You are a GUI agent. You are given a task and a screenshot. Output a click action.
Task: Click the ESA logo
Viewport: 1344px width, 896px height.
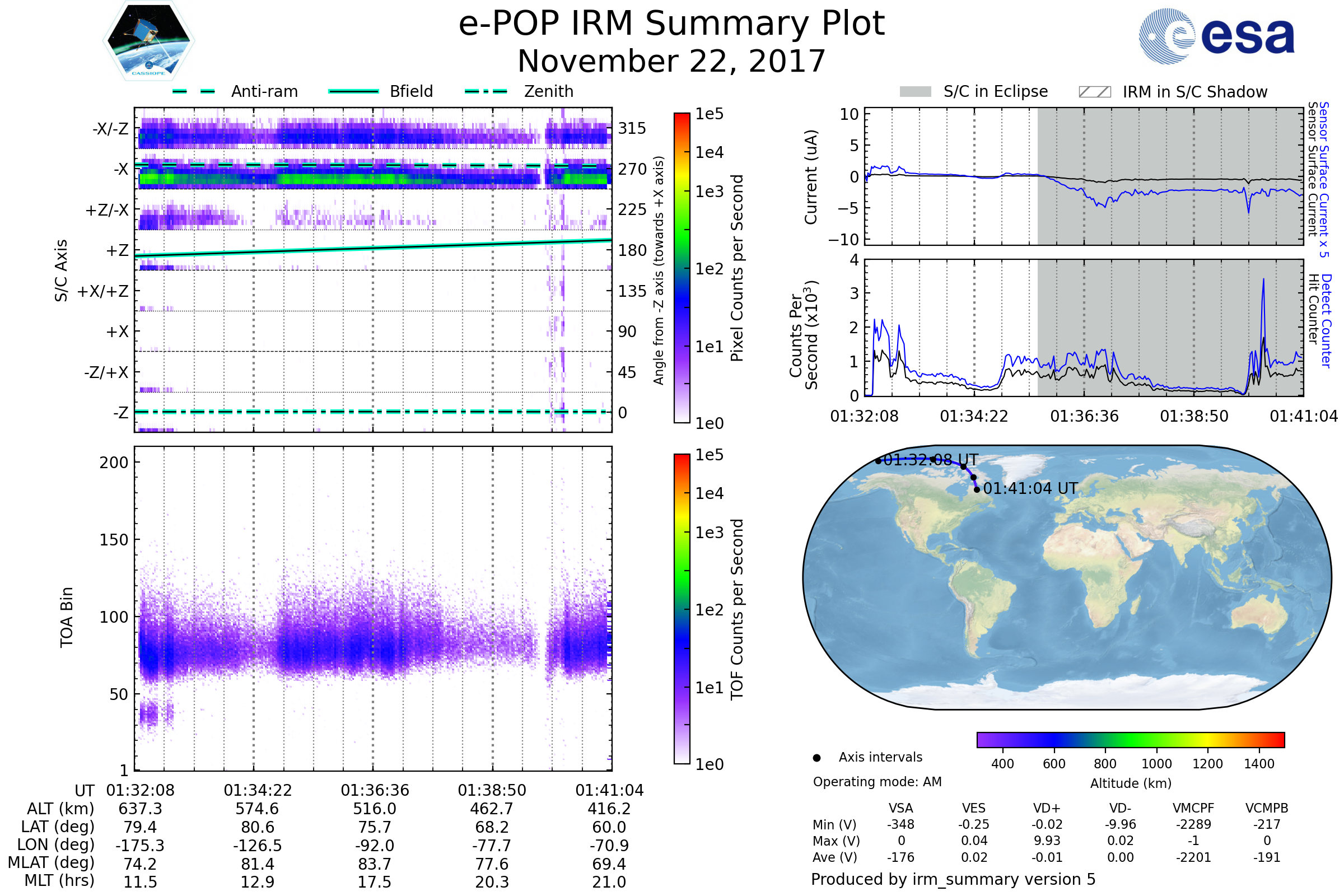(1216, 36)
